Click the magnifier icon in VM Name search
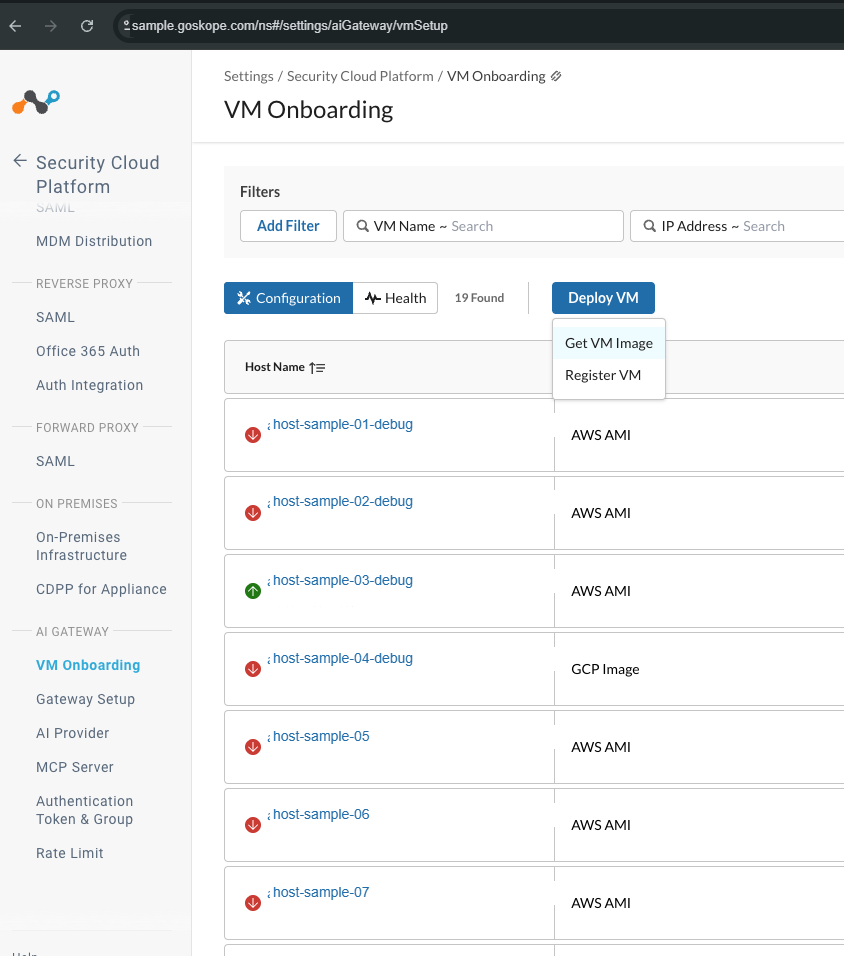This screenshot has height=956, width=844. pos(363,226)
